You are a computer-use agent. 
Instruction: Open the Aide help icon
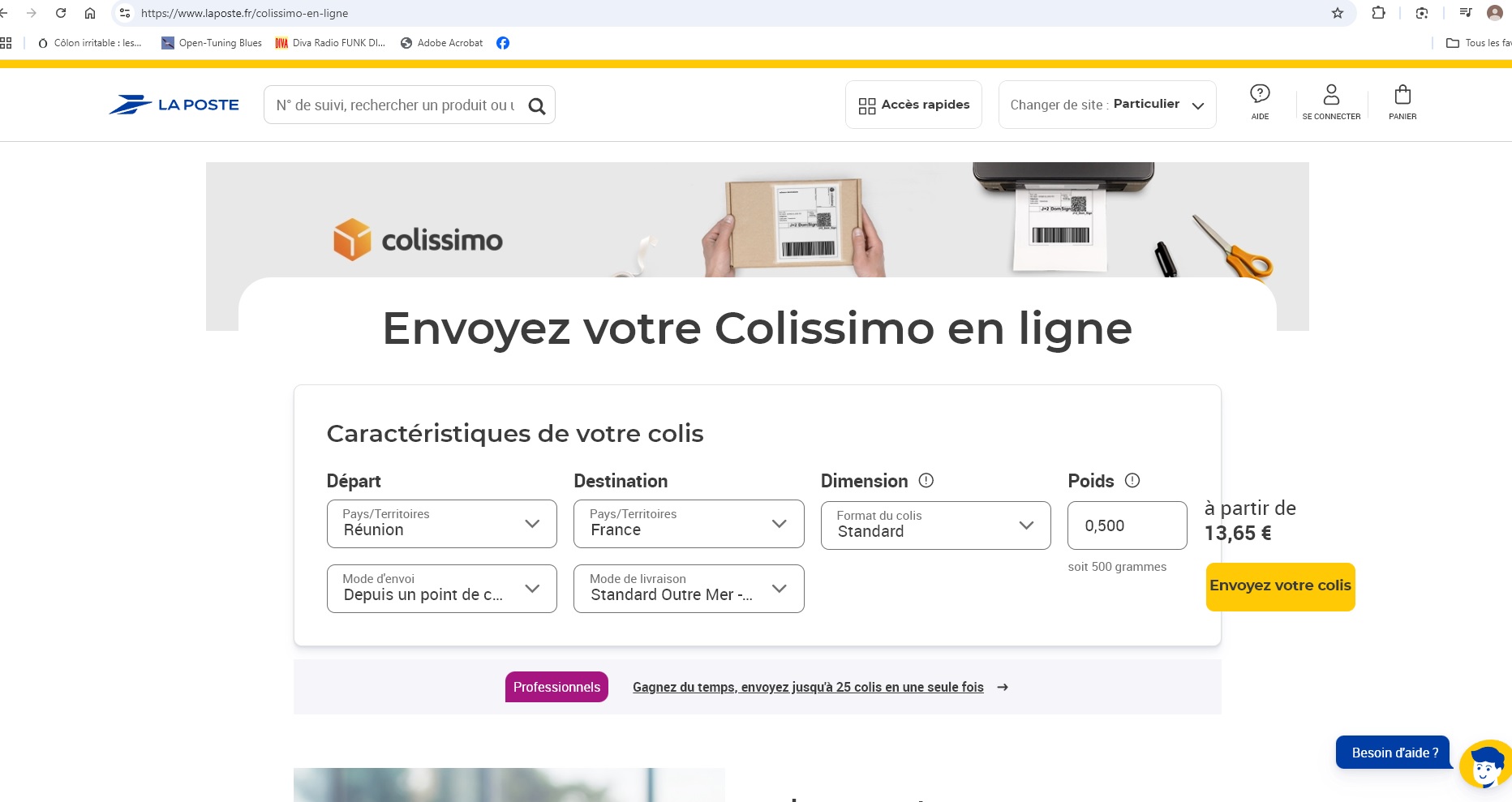tap(1260, 102)
